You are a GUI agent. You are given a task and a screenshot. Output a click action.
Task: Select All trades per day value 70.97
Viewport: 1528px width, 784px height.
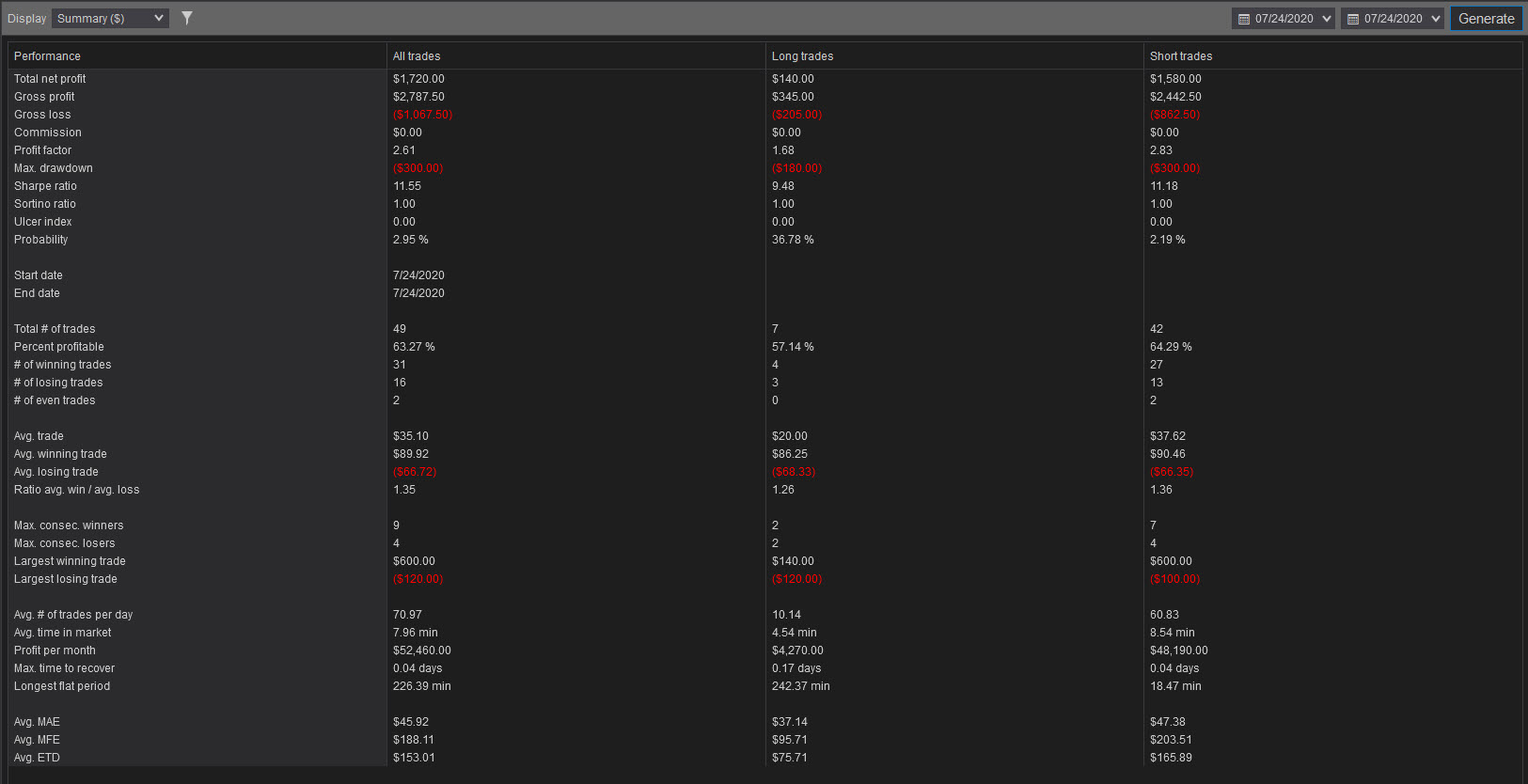pyautogui.click(x=407, y=615)
